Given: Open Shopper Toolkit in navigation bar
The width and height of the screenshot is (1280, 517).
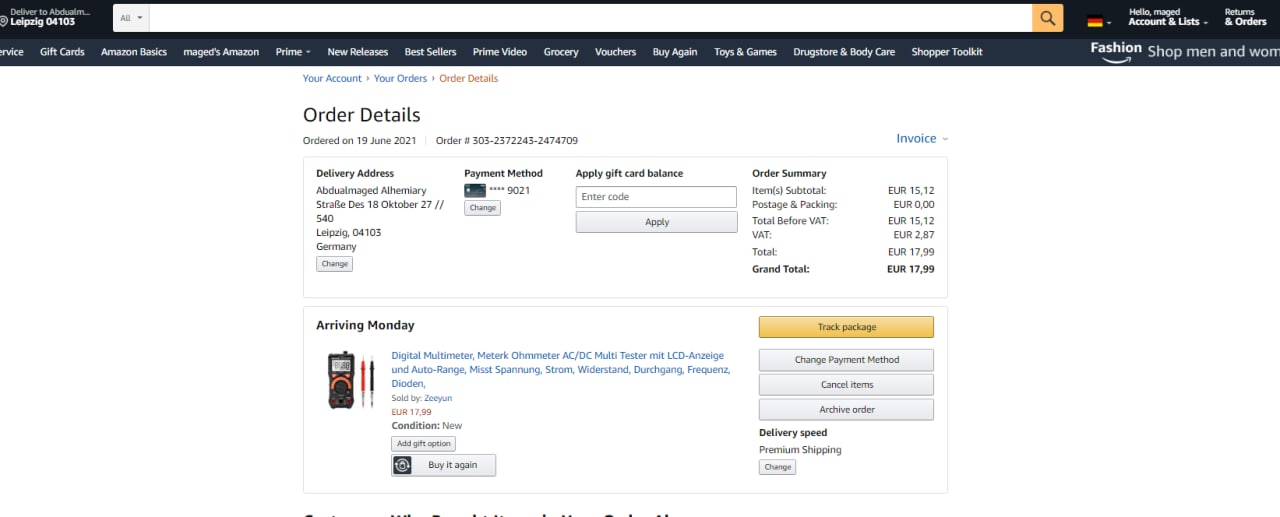Looking at the screenshot, I should pos(947,52).
